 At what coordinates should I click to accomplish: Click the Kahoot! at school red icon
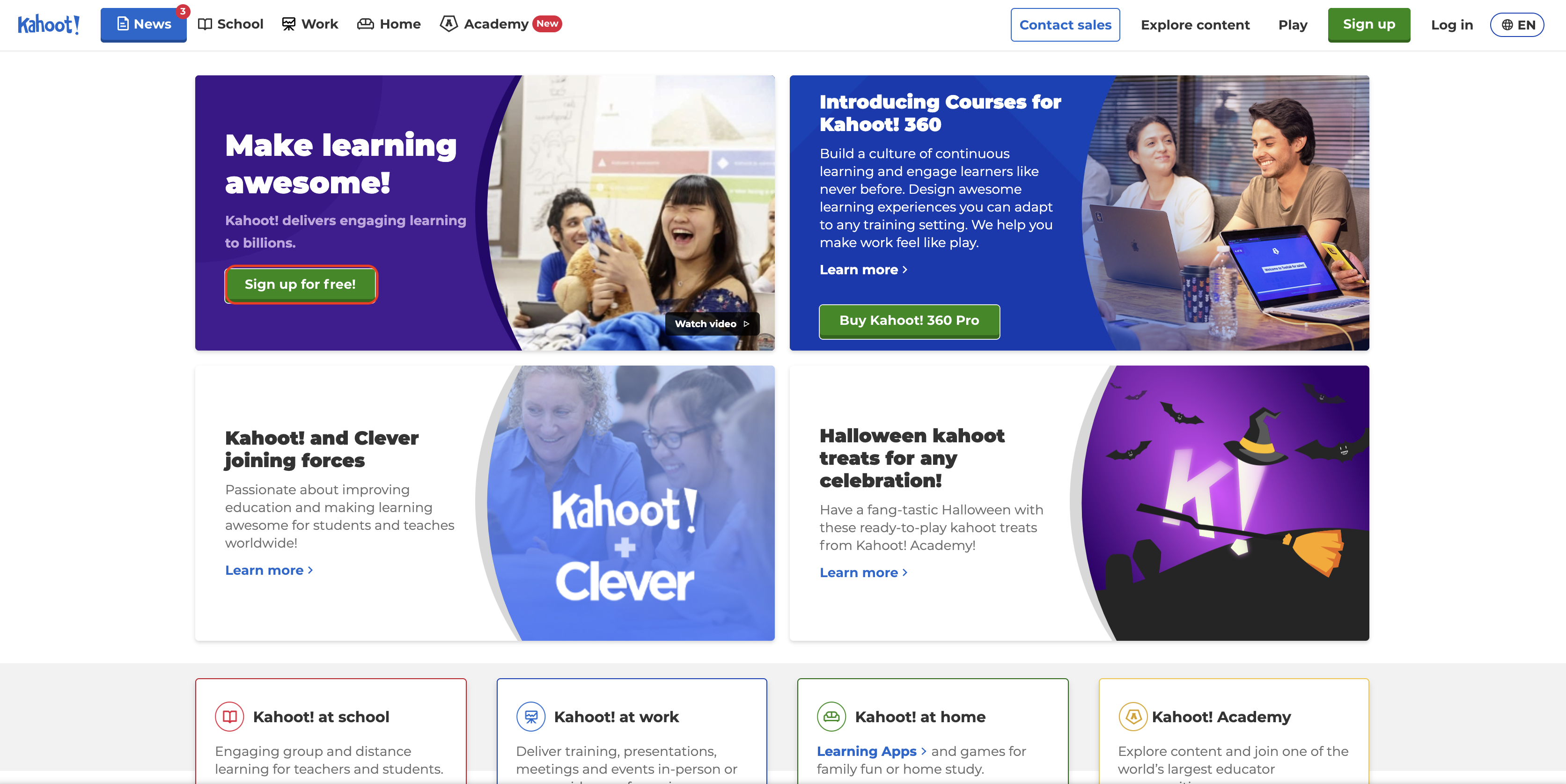[x=229, y=717]
